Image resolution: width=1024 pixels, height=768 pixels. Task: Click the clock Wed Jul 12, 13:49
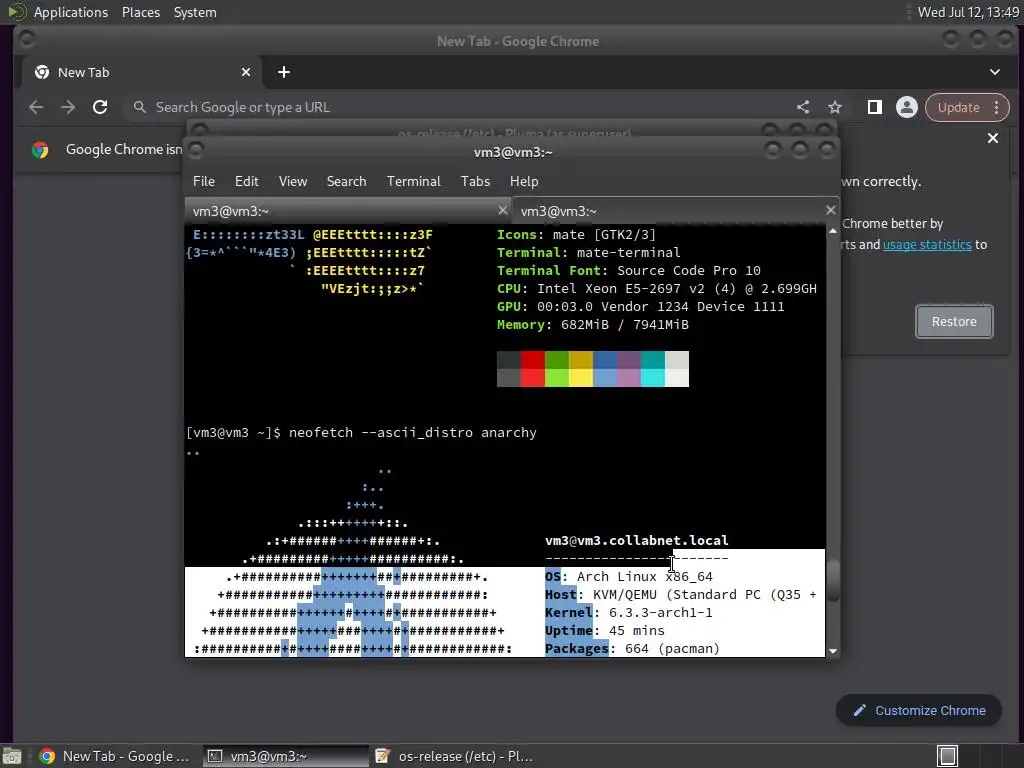click(968, 12)
